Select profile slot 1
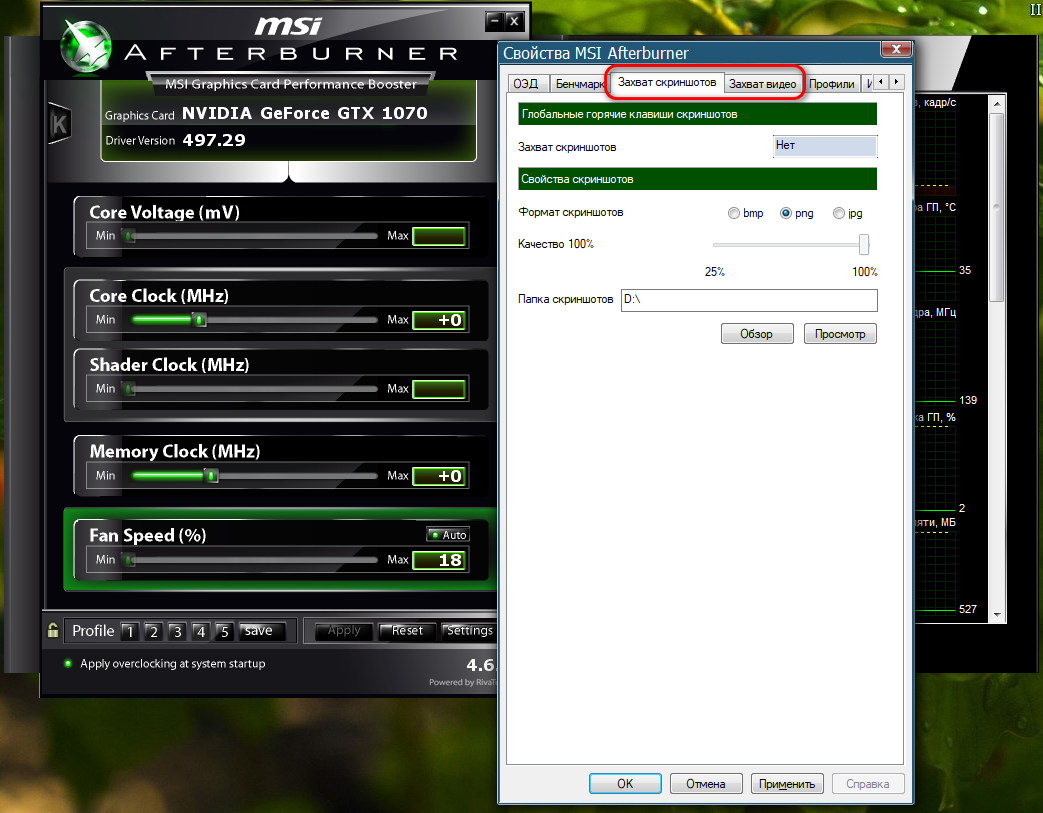 point(130,631)
